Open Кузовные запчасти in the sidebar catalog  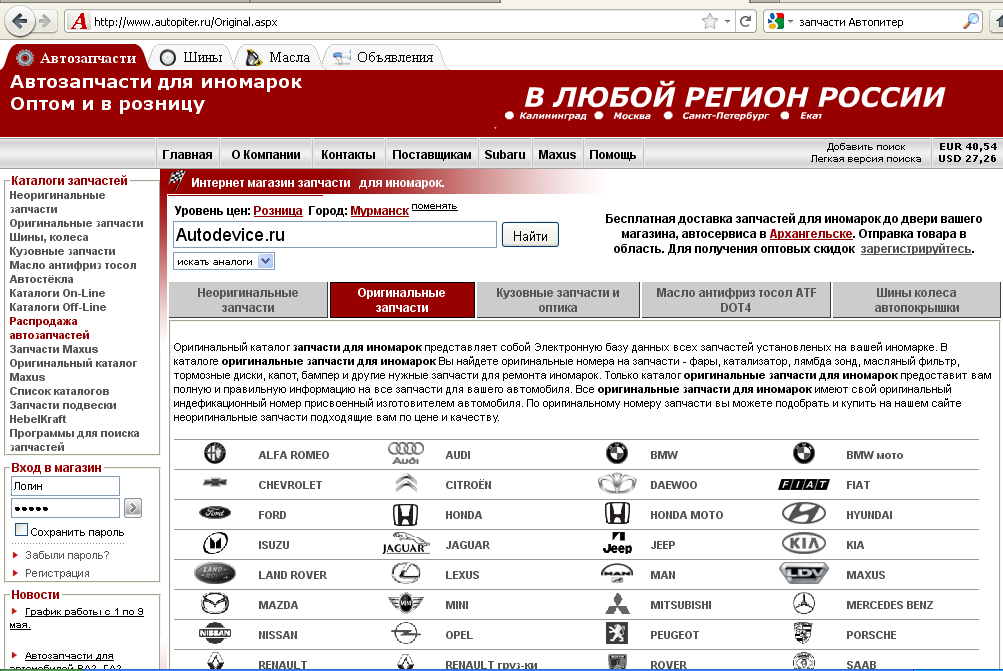point(62,251)
